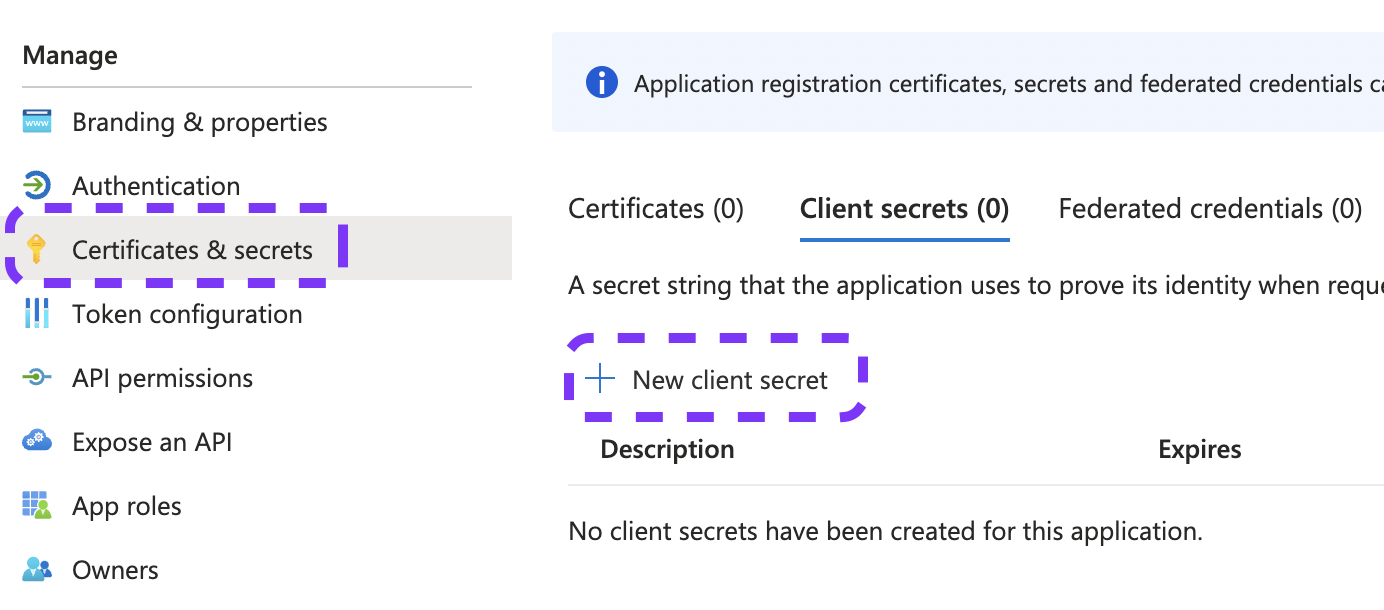Switch to the Certificates tab
Viewport: 1384px width, 610px height.
coord(655,208)
